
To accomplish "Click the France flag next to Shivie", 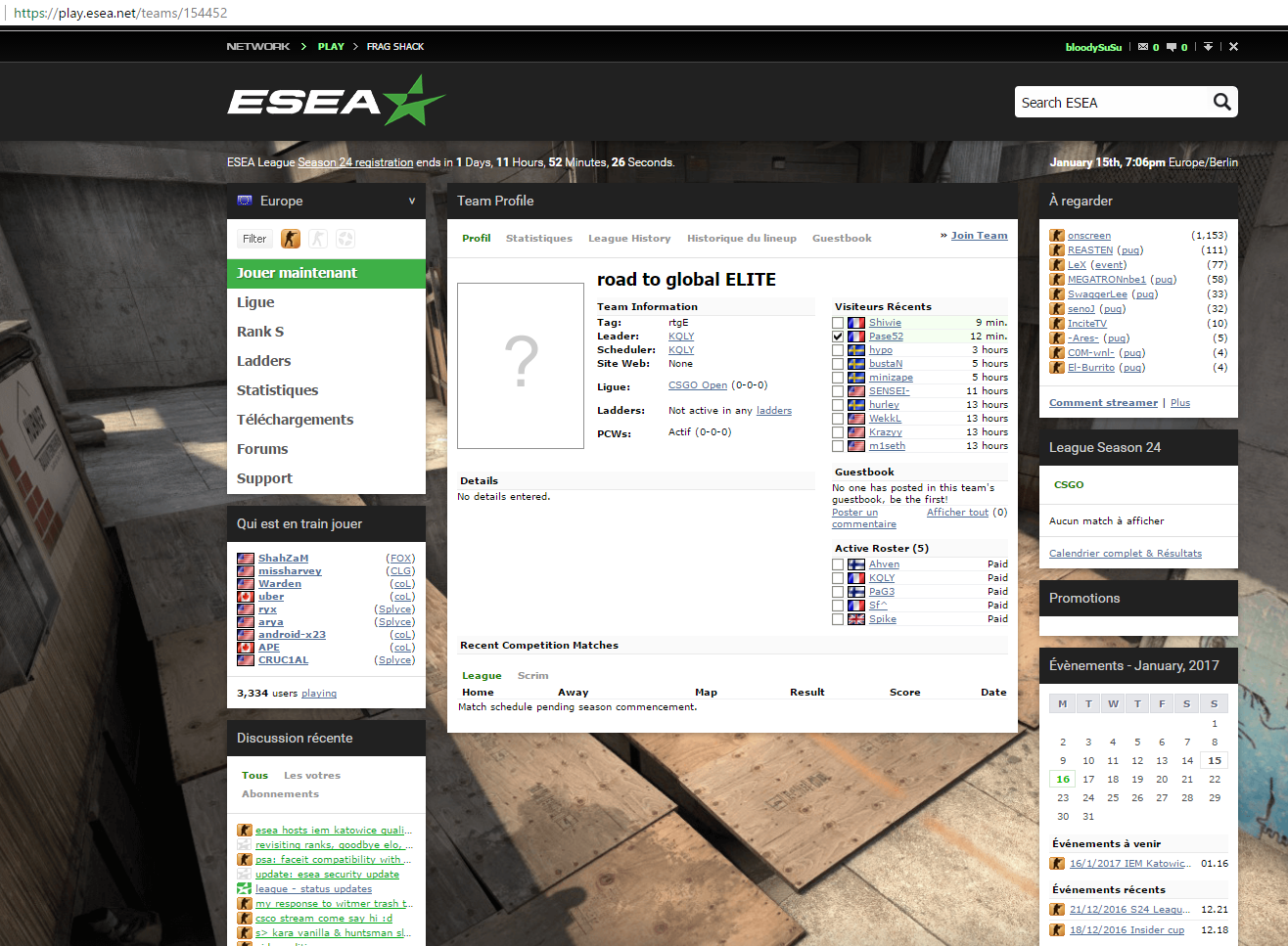I will [856, 323].
